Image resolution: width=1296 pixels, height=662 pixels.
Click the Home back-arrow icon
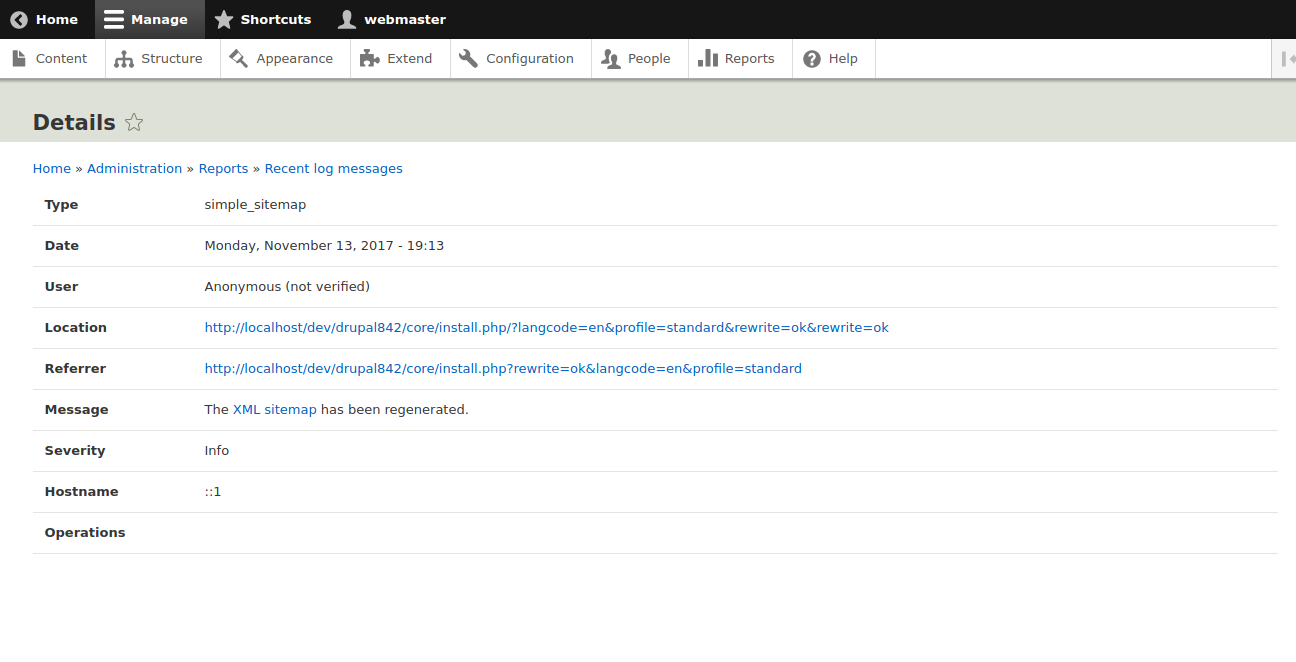click(19, 19)
